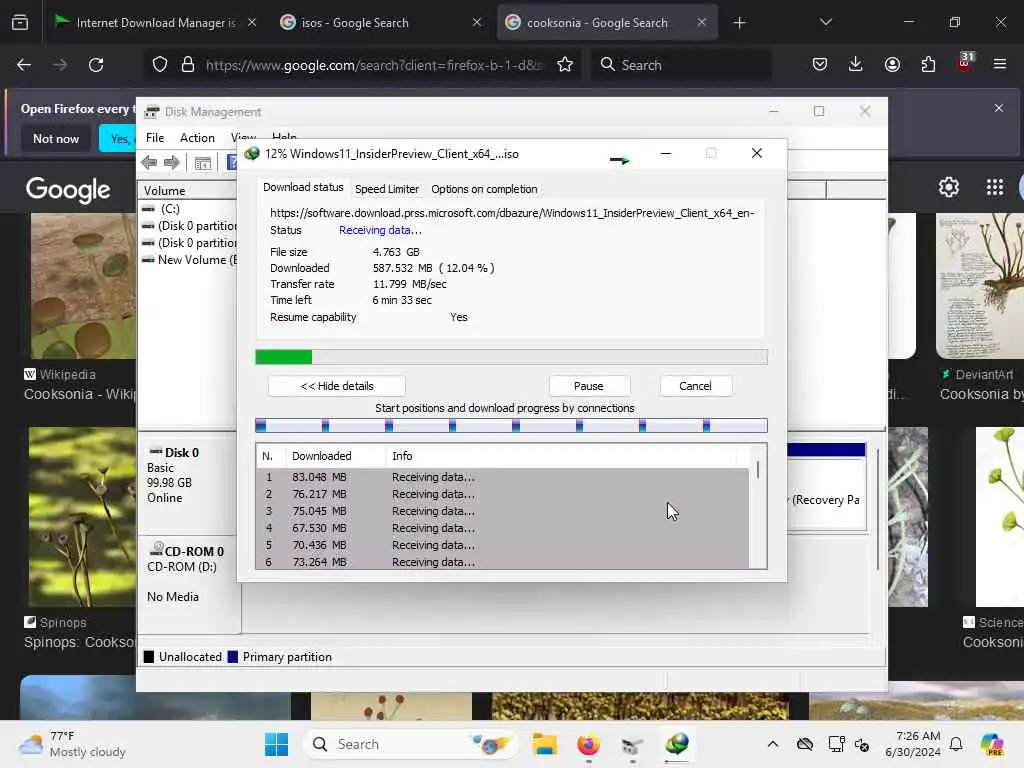Open Options on completion tab
Screen dimensions: 1024x768
click(484, 189)
